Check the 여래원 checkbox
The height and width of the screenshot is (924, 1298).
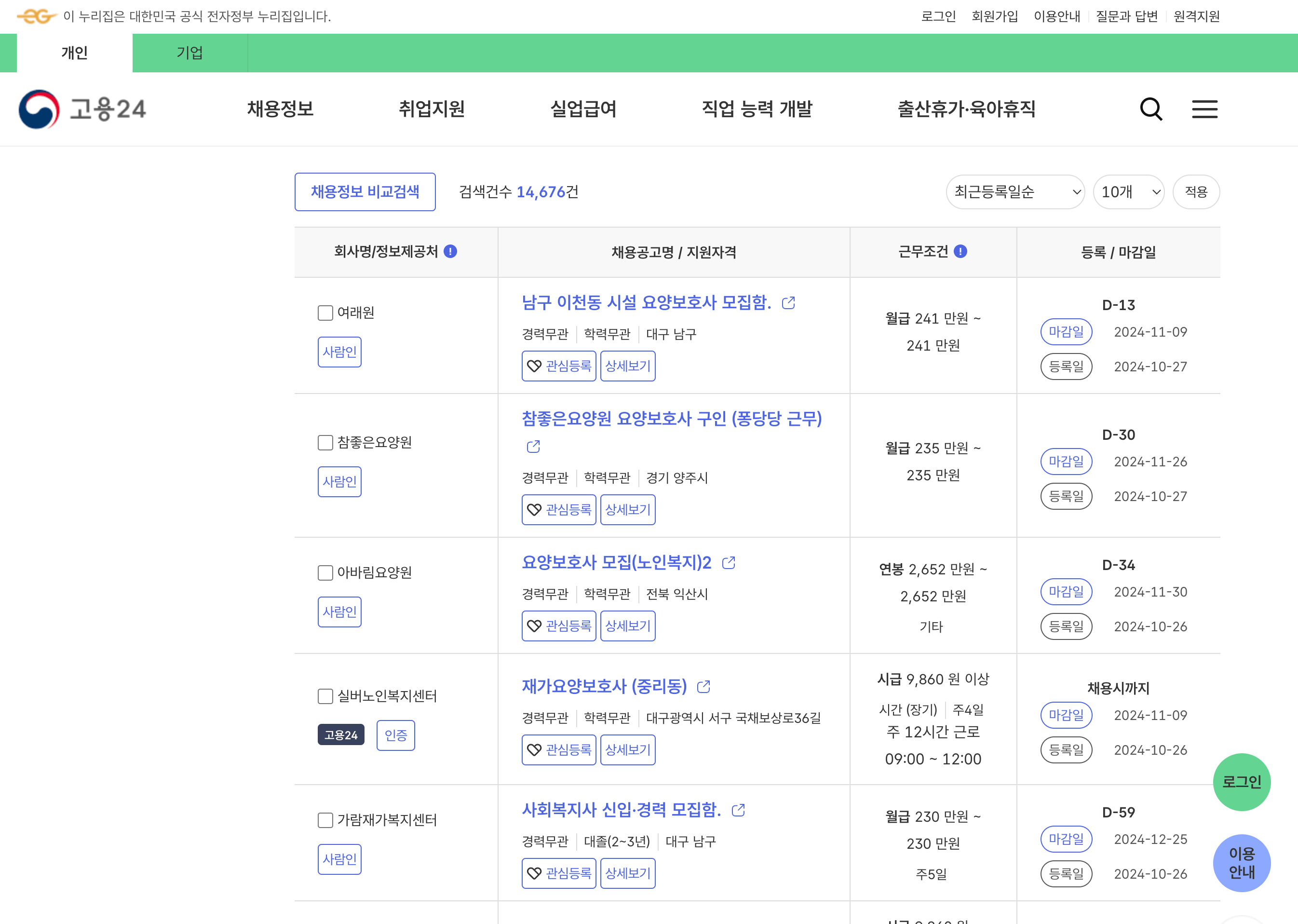tap(325, 313)
